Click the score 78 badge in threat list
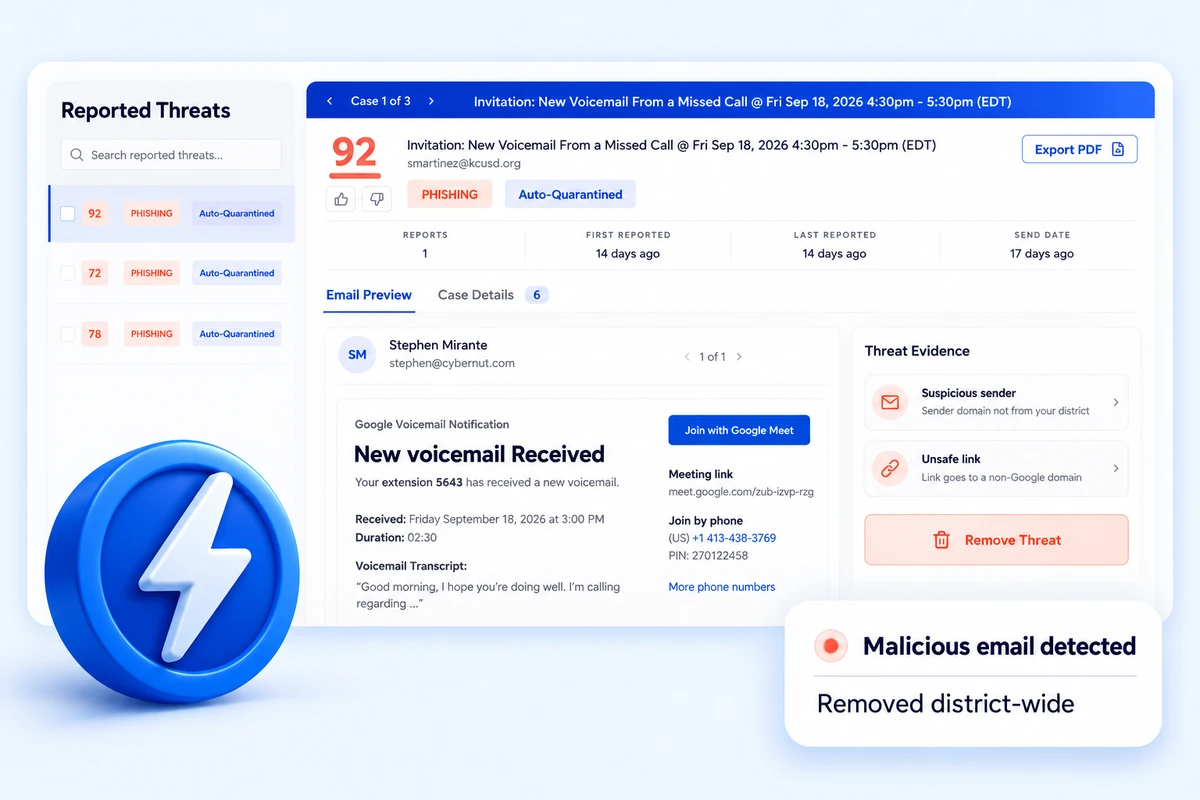The image size is (1200, 800). (x=95, y=334)
